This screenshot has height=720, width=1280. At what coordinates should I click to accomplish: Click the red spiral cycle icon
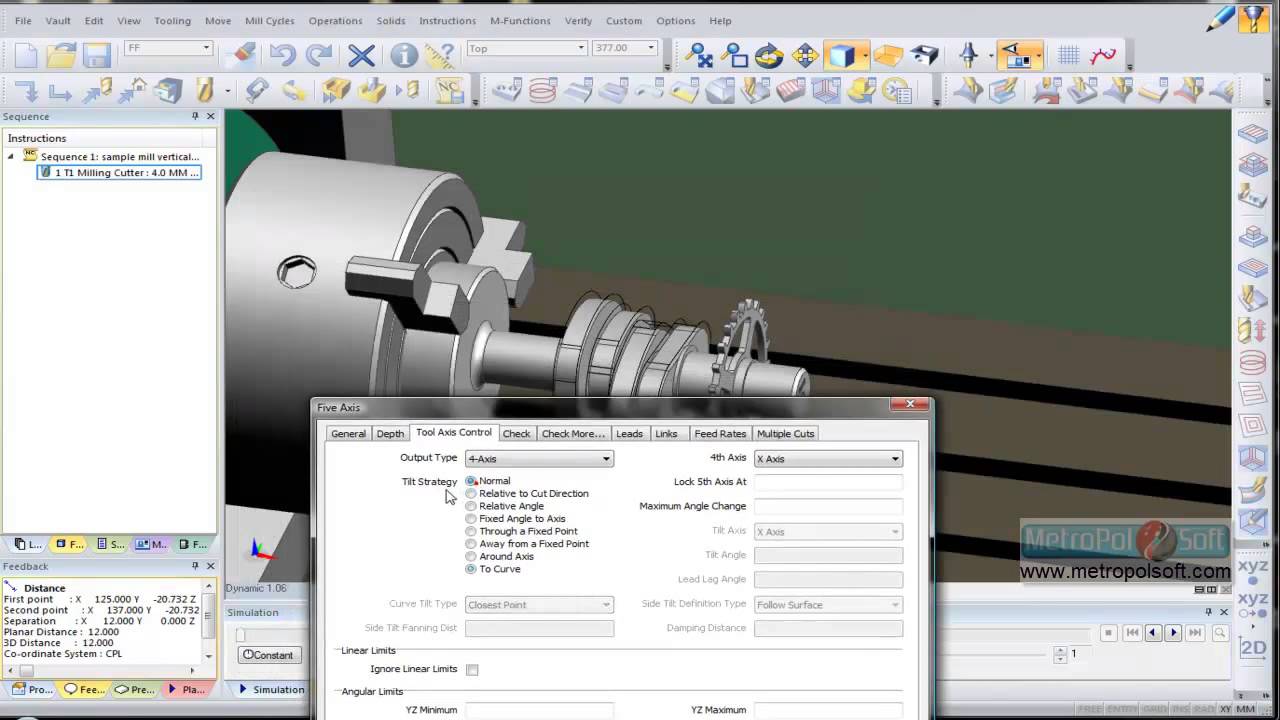pos(543,91)
